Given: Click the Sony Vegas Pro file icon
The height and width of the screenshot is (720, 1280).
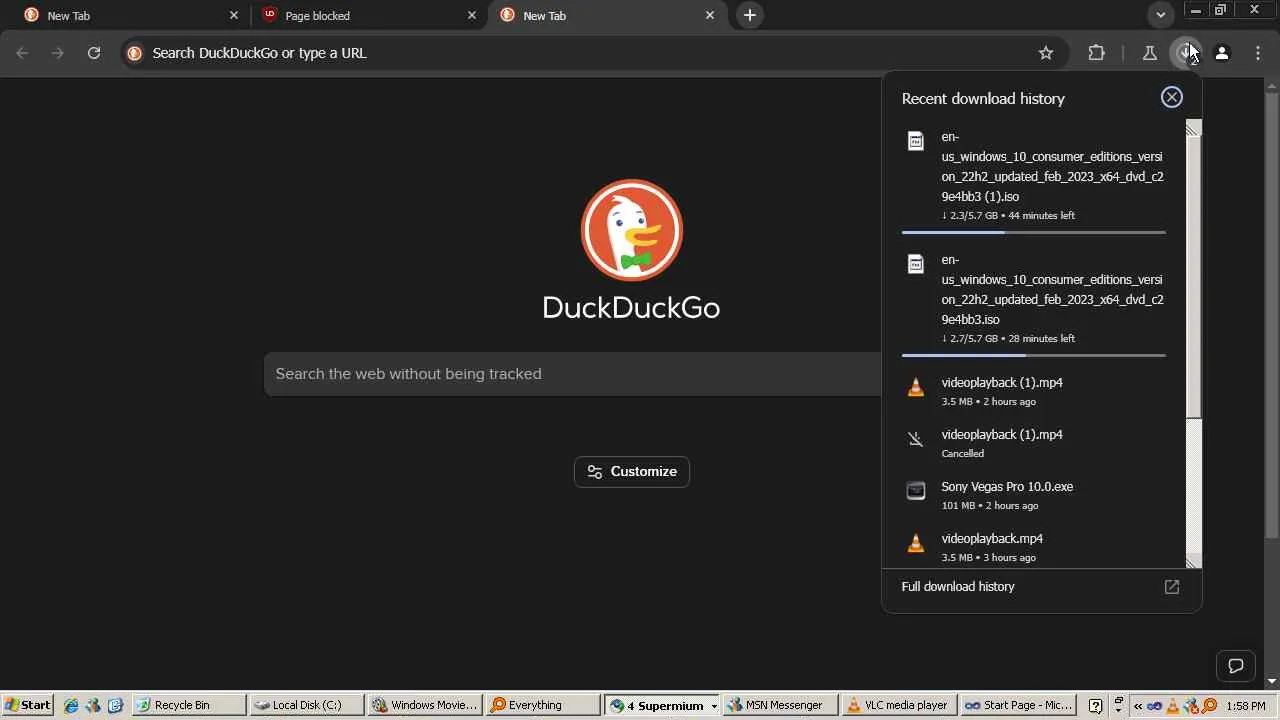Looking at the screenshot, I should (x=915, y=490).
